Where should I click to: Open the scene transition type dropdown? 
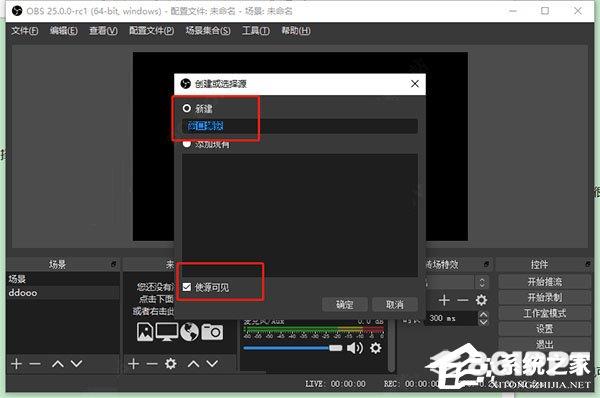click(457, 282)
